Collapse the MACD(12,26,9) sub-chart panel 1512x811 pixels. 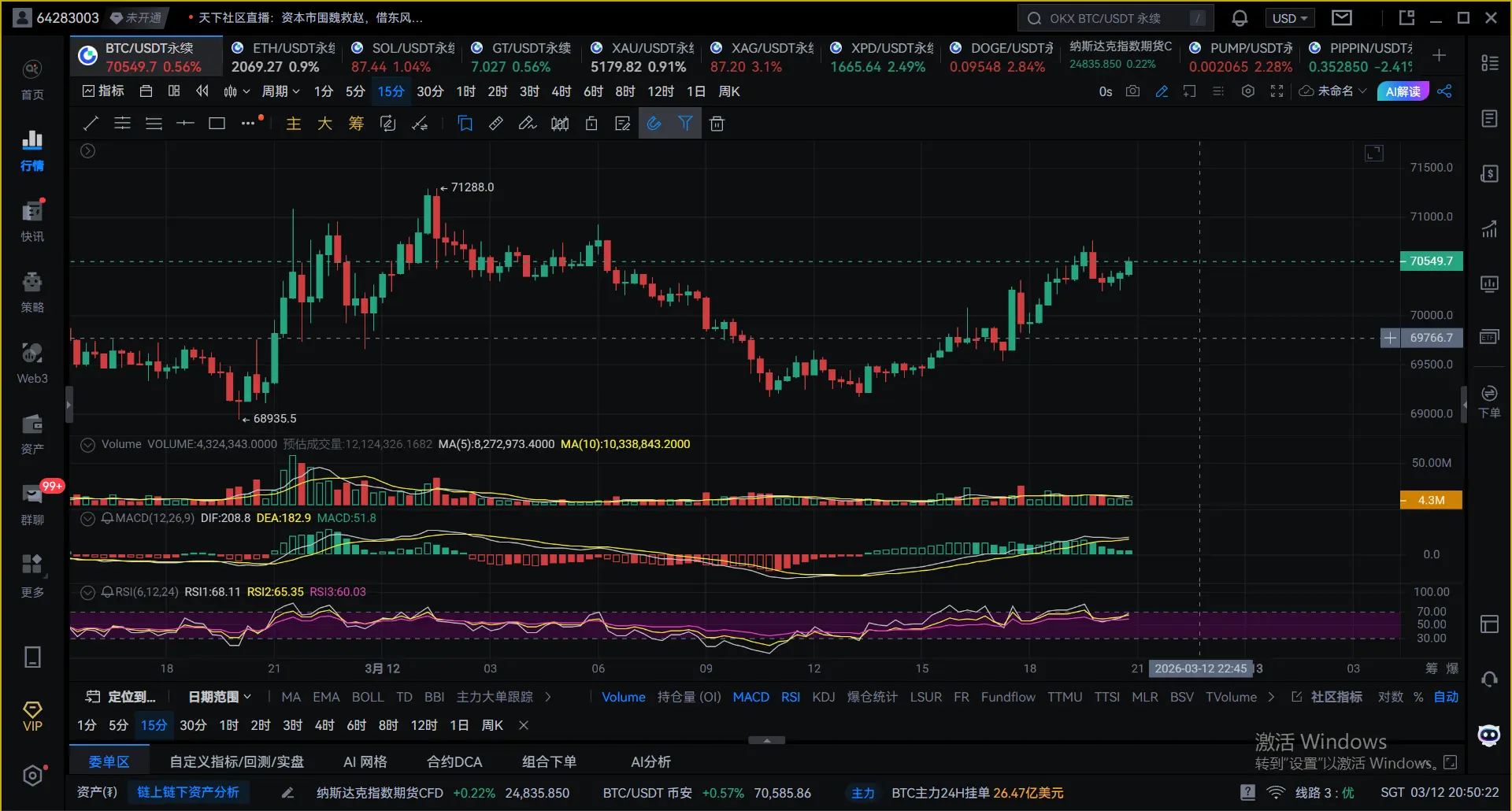pyautogui.click(x=88, y=518)
